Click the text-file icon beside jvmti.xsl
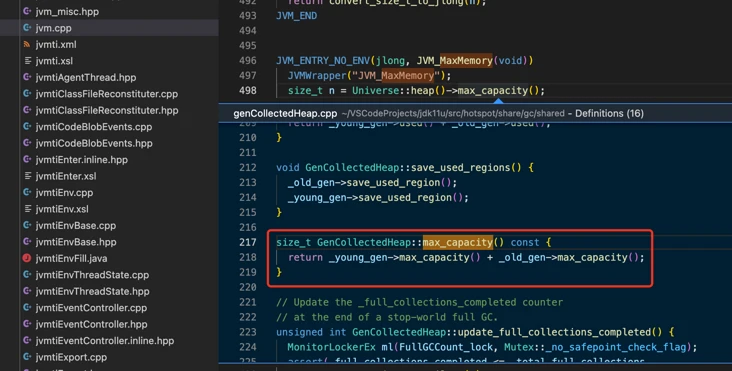732x371 pixels. [27, 61]
